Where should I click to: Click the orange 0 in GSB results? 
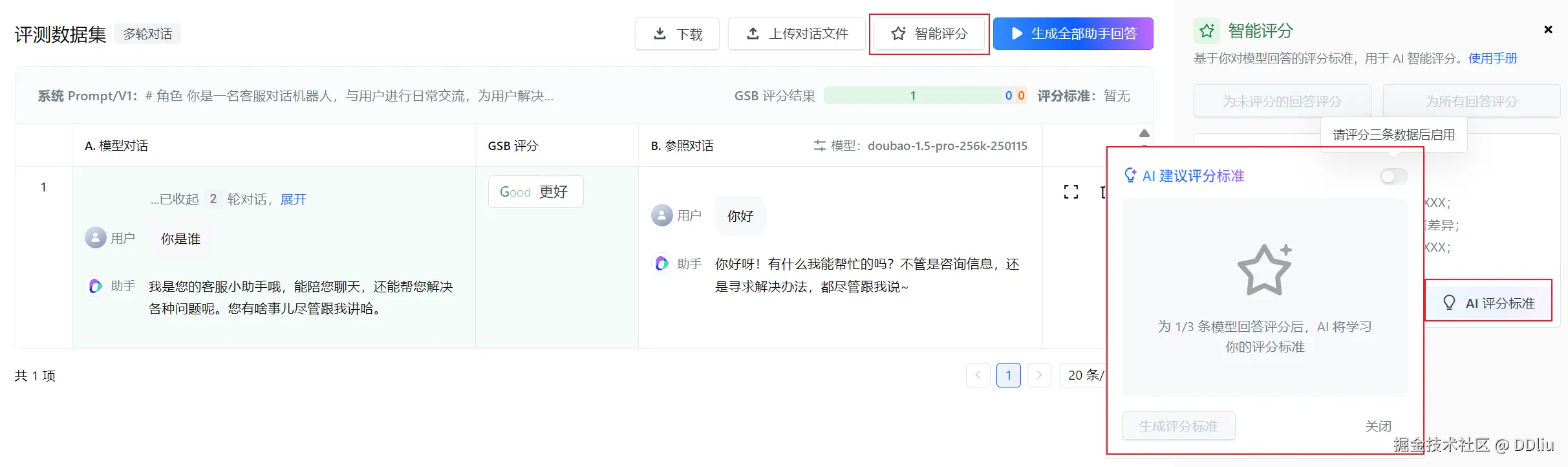(1021, 96)
